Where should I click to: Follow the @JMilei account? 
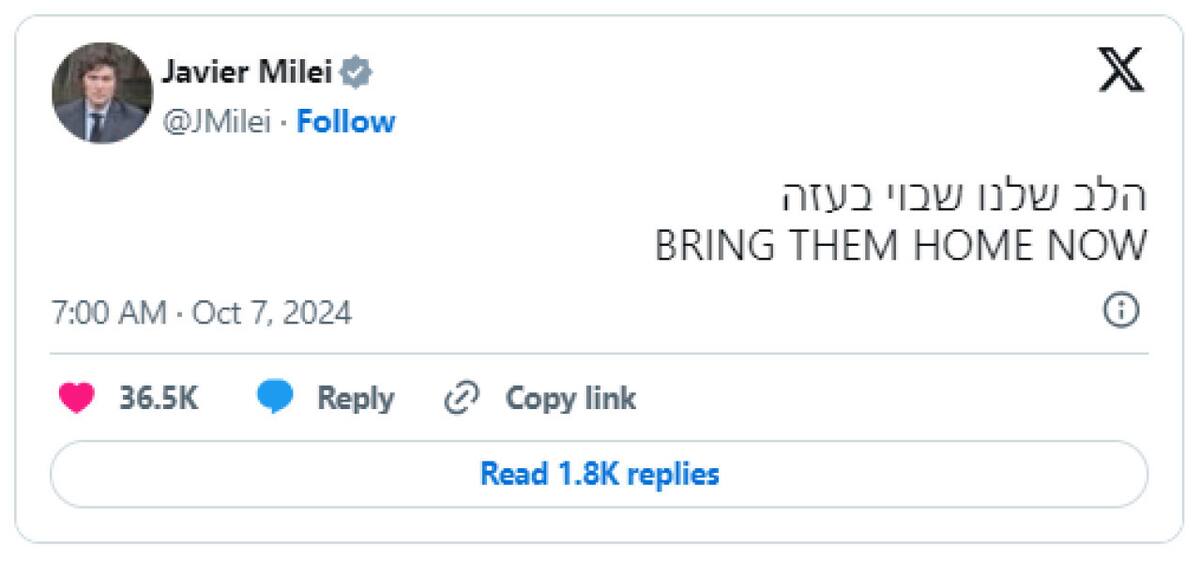coord(346,122)
